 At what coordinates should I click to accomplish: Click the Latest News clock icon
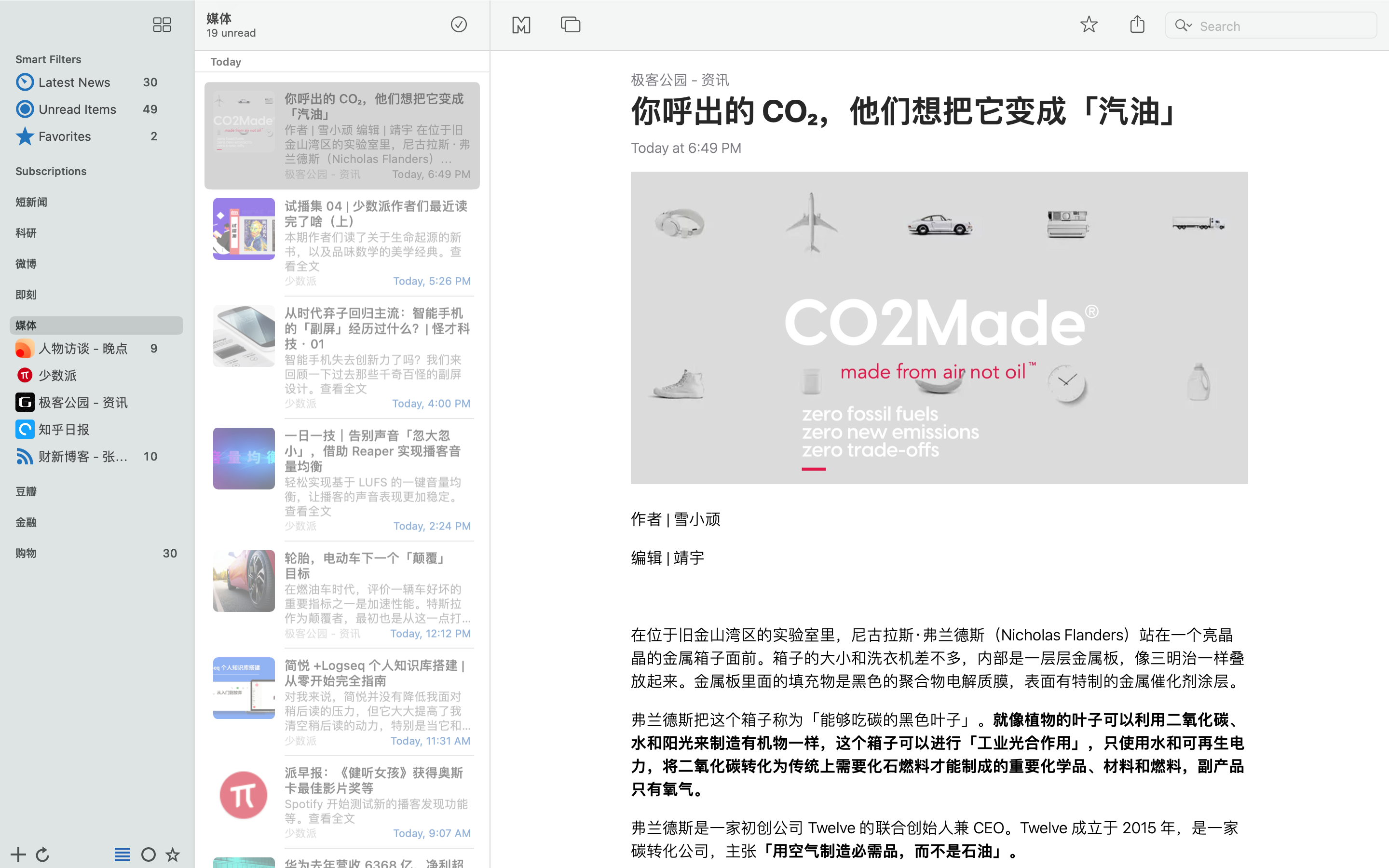[25, 82]
